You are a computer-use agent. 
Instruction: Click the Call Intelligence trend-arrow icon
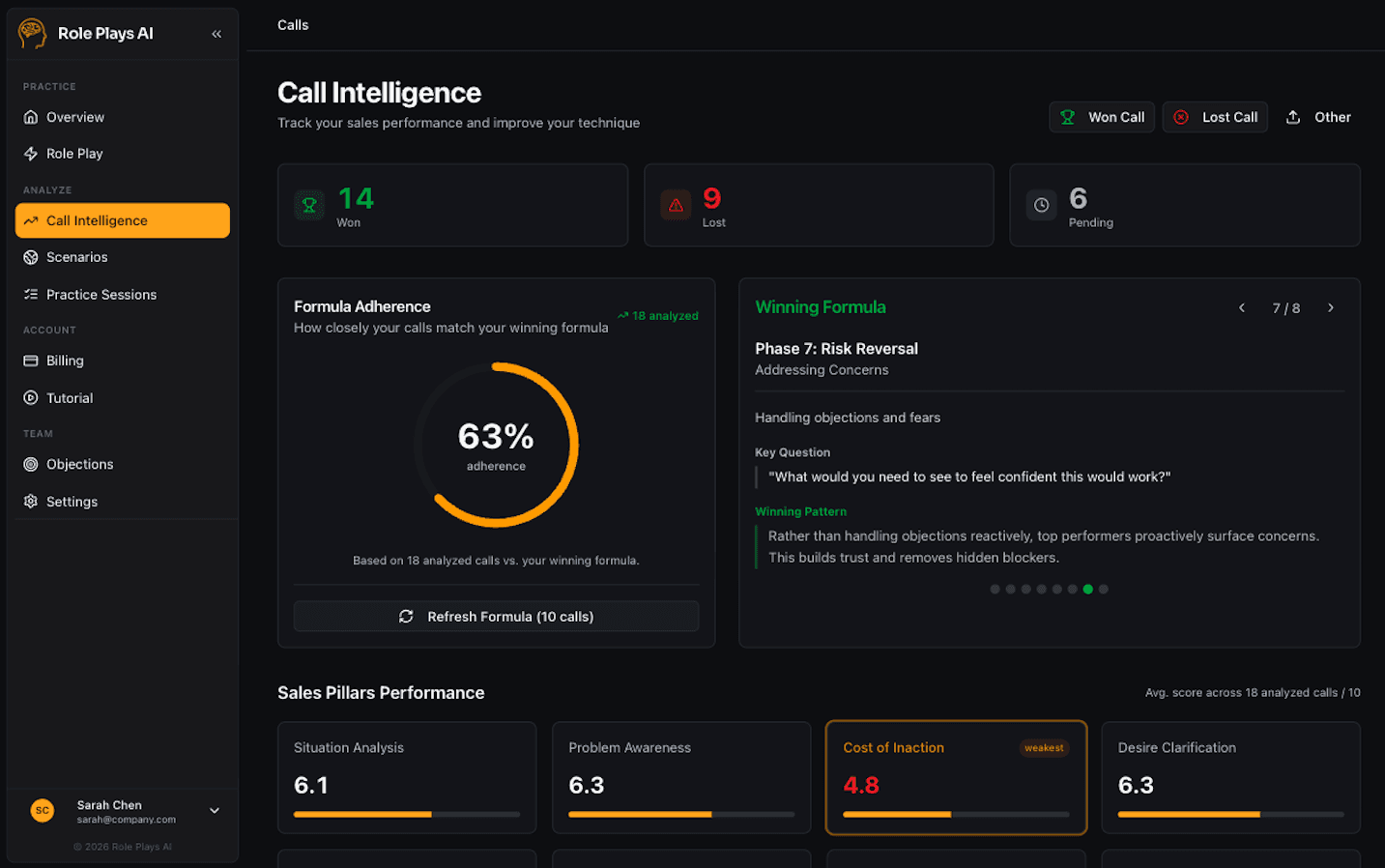tap(33, 220)
